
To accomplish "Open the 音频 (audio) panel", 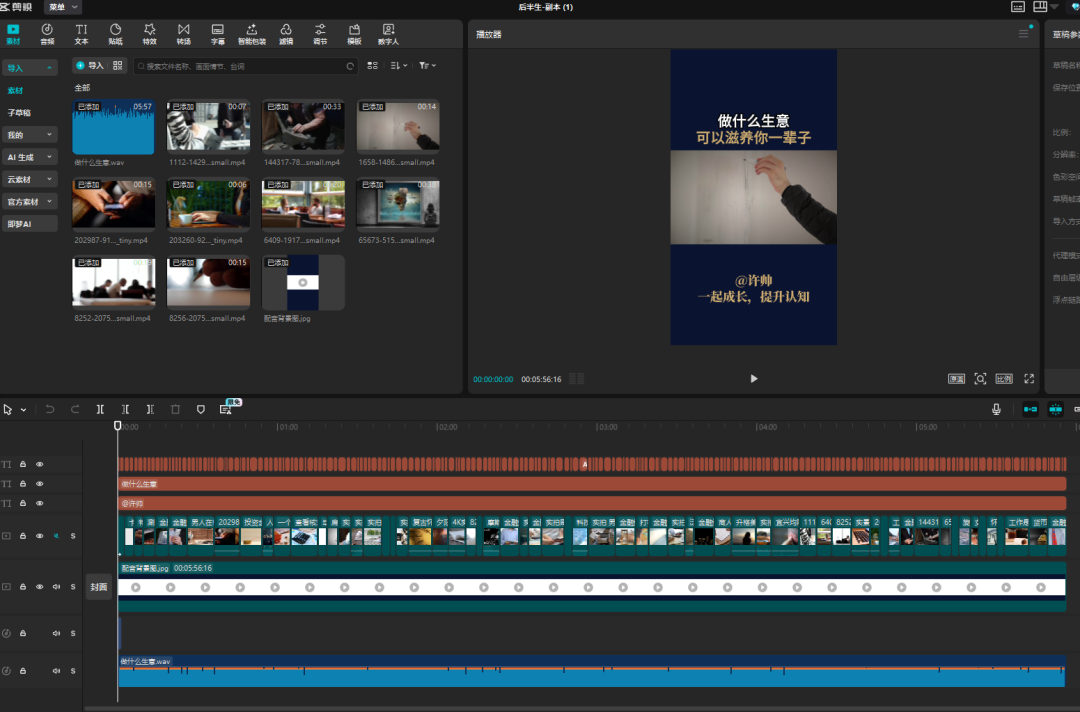I will pos(47,34).
